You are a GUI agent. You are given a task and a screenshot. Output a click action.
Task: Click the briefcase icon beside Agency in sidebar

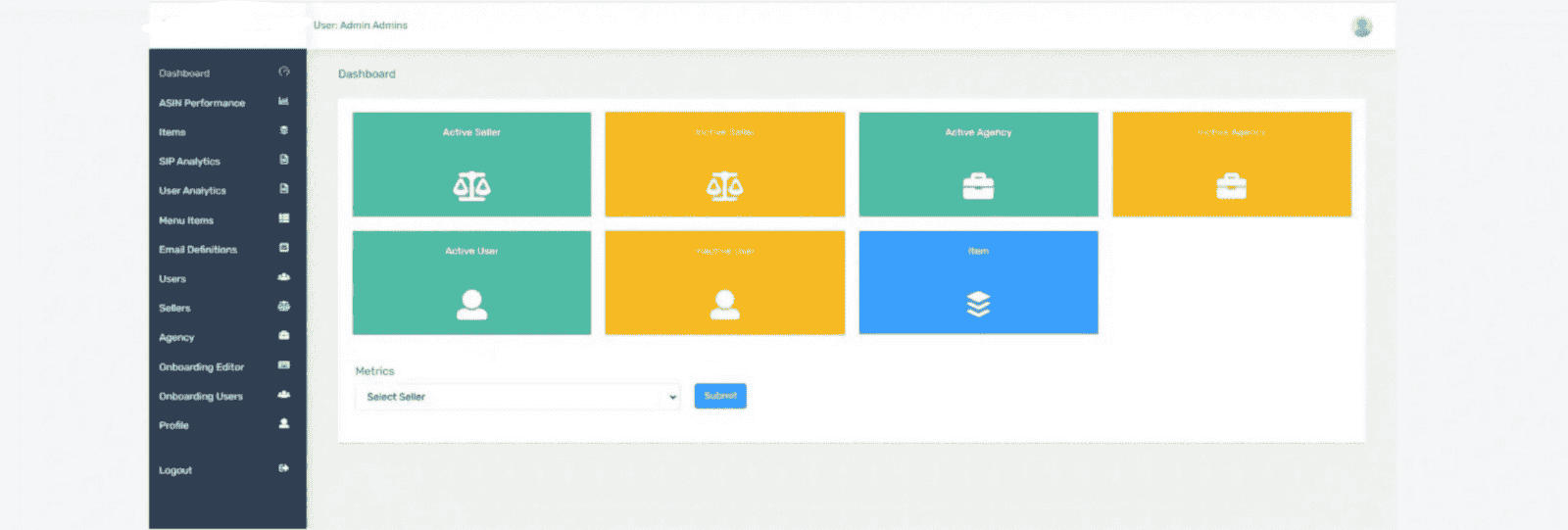tap(284, 336)
